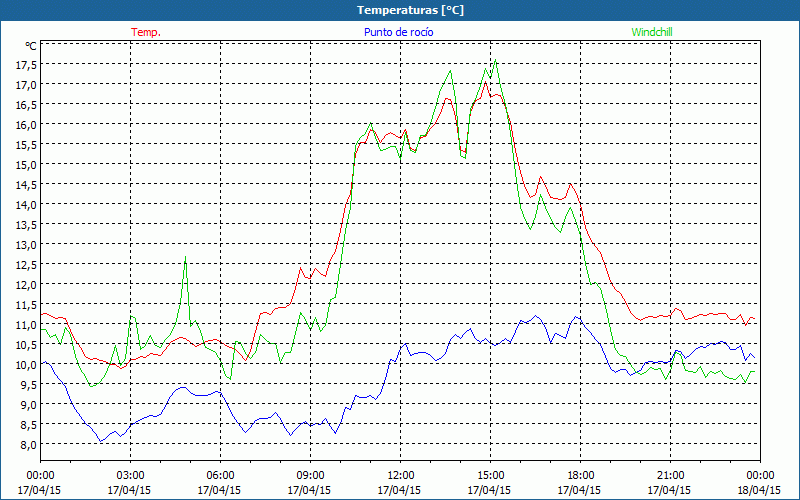The image size is (800, 500).
Task: Select the blue 'Punto de rocío' legend label
Action: point(398,32)
